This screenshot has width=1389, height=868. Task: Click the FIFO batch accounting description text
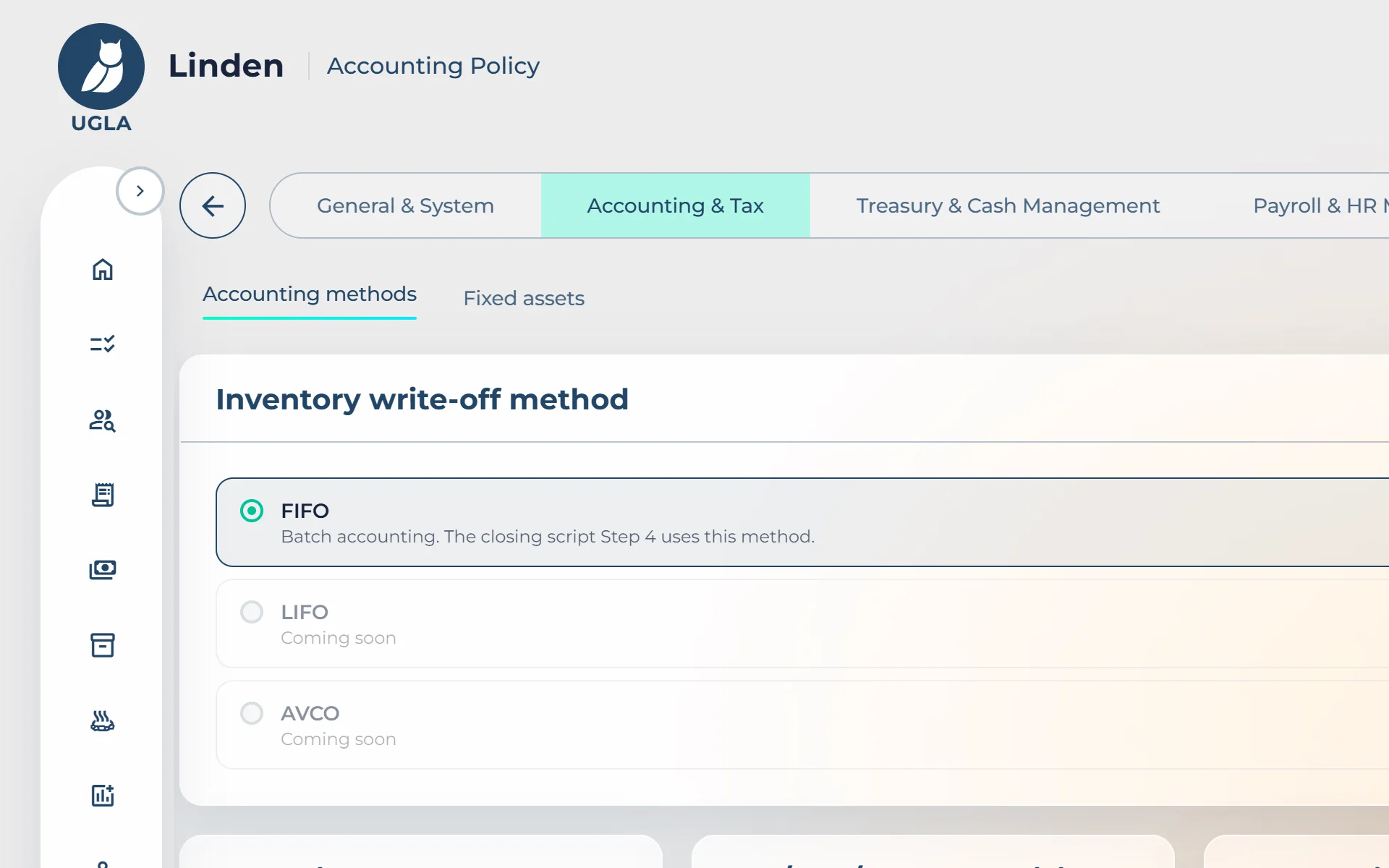548,537
